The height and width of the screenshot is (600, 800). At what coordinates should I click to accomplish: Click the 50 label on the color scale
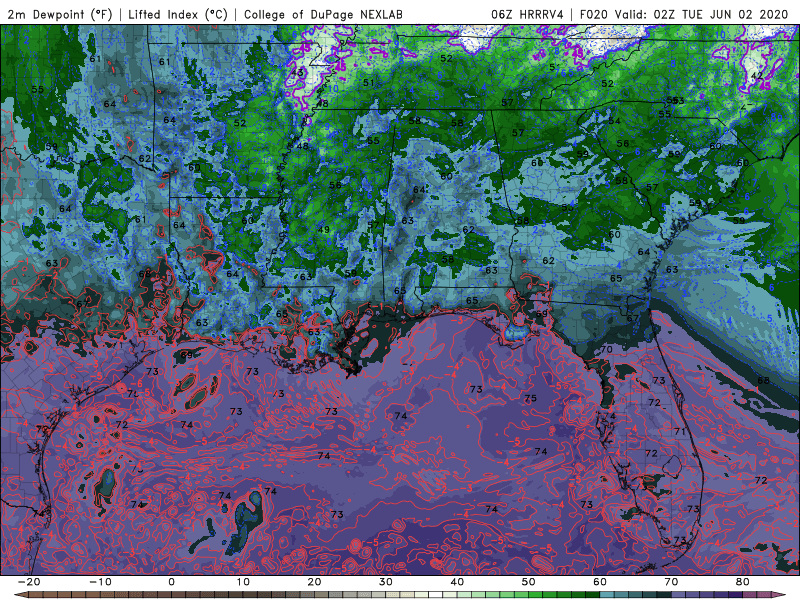click(529, 582)
